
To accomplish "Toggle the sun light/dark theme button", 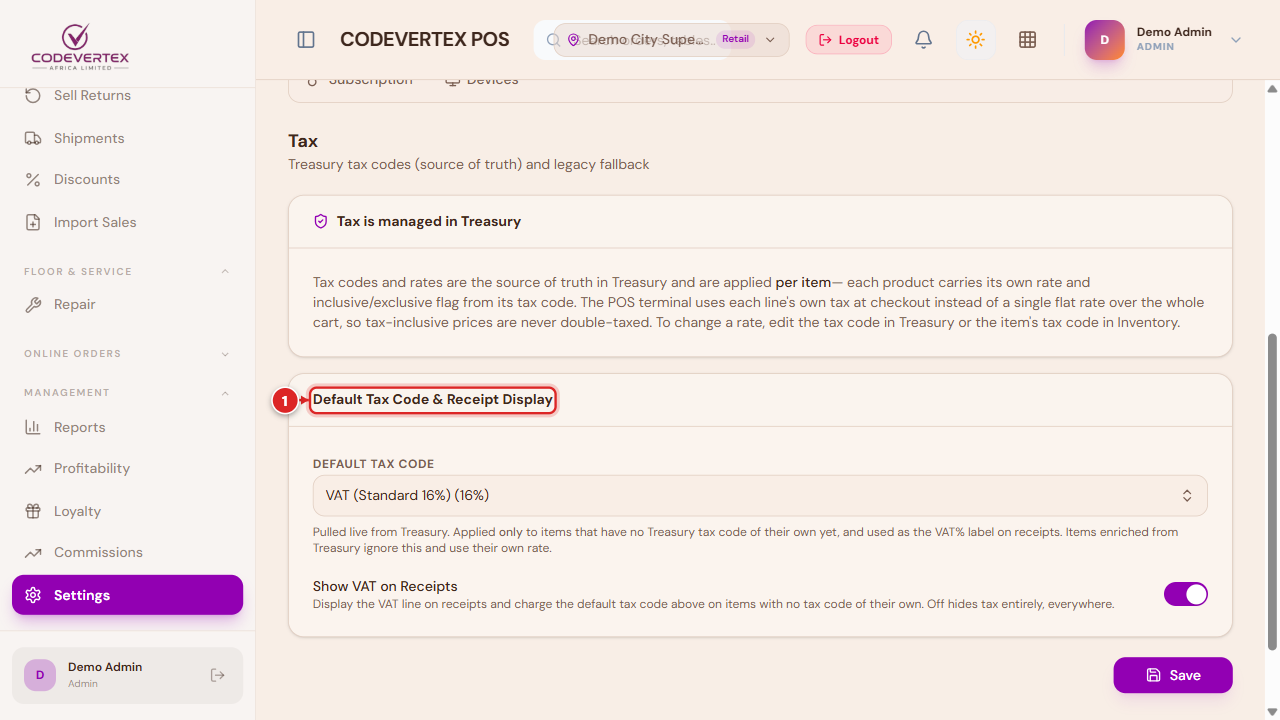I will click(975, 40).
